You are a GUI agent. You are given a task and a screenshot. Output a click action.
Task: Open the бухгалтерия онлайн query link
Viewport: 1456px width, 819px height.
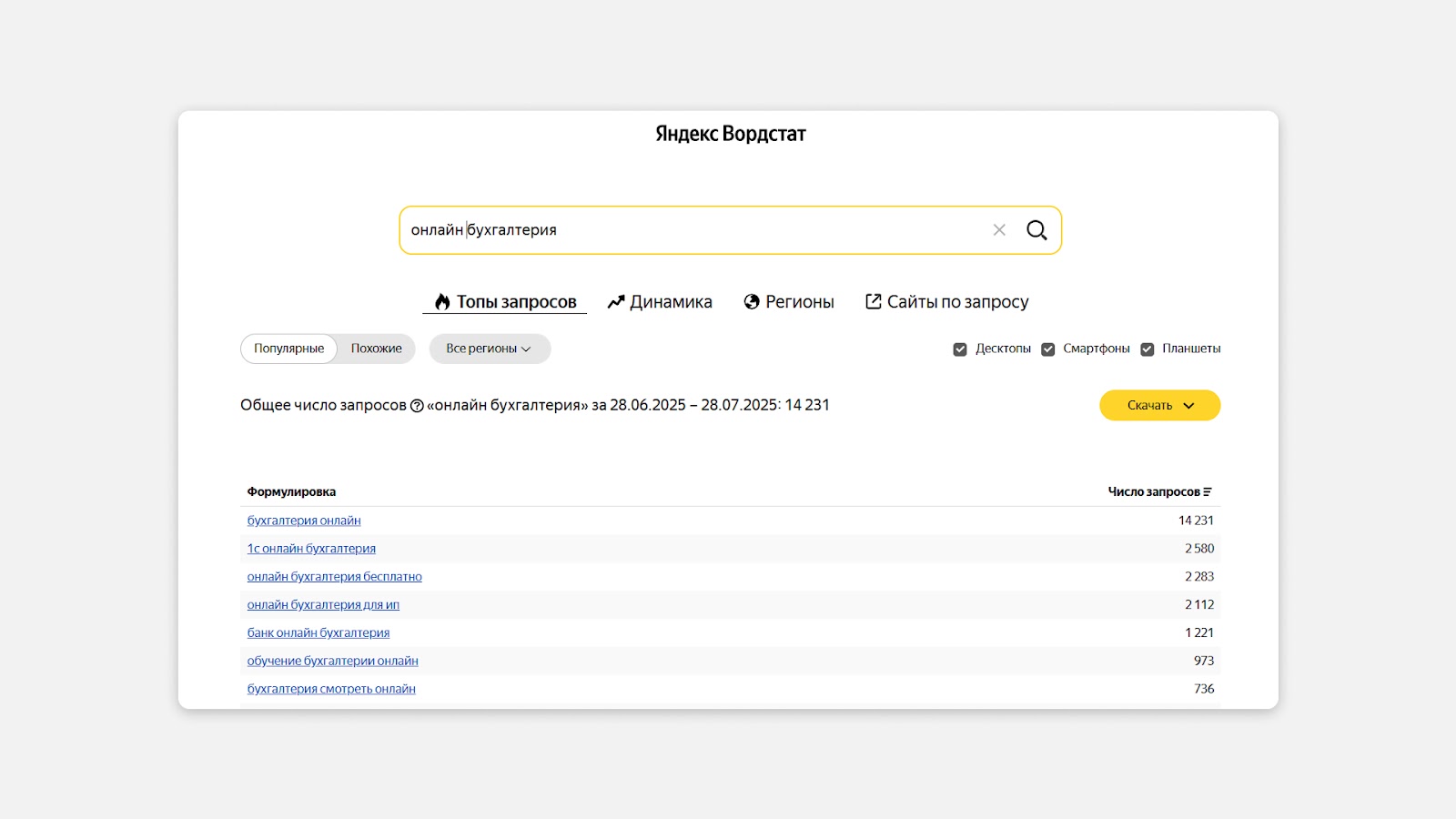tap(304, 521)
